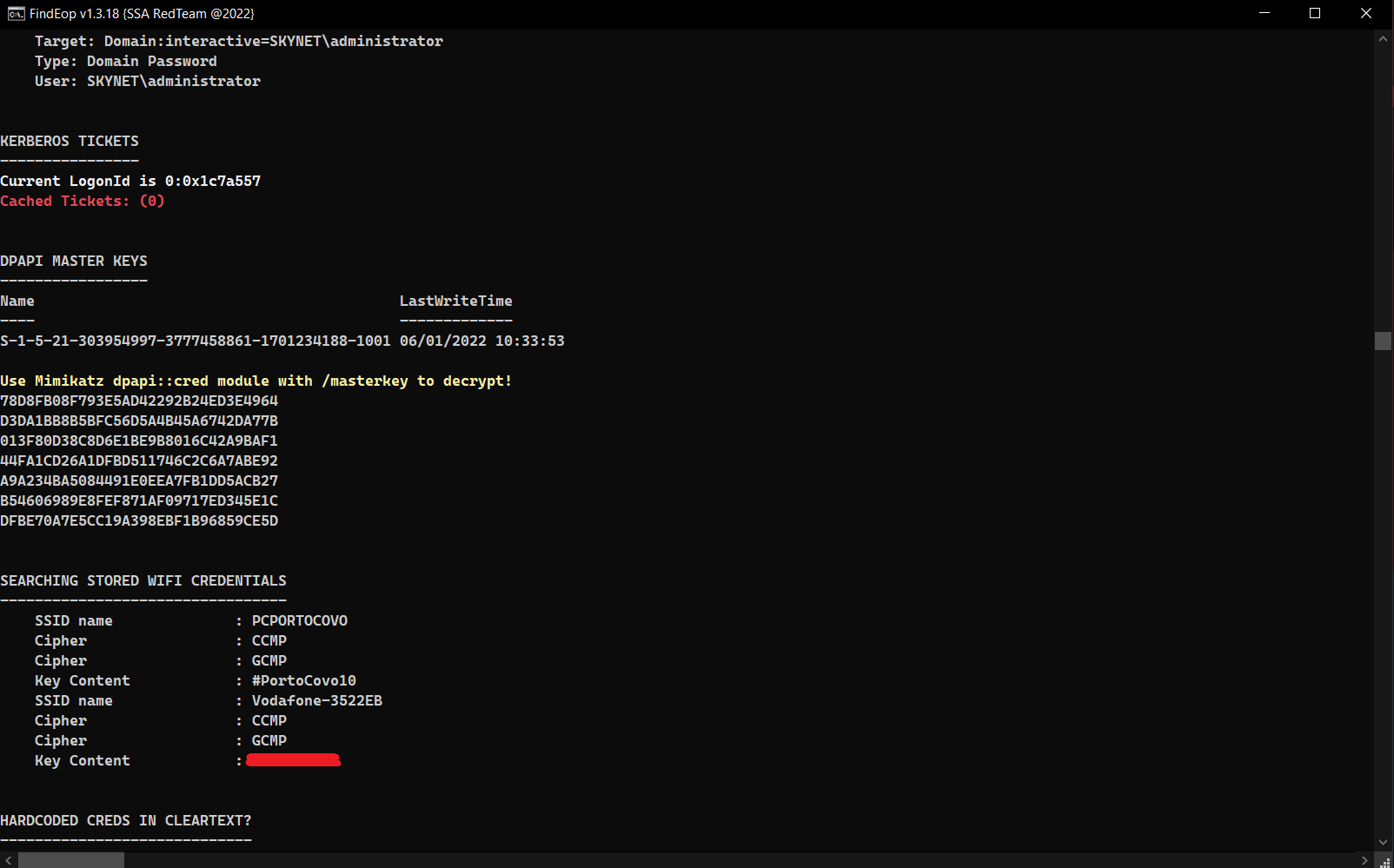Screen dimensions: 1394x868
Task: Click the KERBEROS TICKETS heading
Action: [70, 140]
